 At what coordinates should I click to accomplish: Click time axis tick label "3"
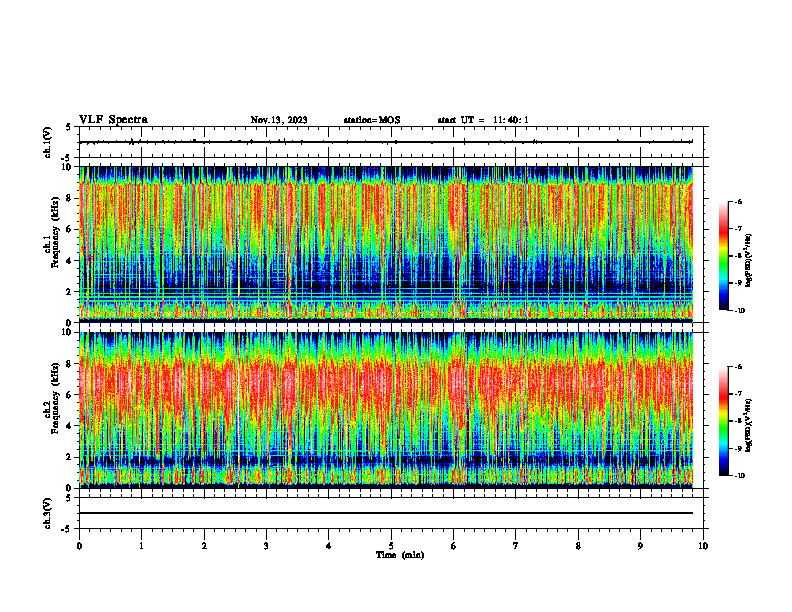(266, 546)
